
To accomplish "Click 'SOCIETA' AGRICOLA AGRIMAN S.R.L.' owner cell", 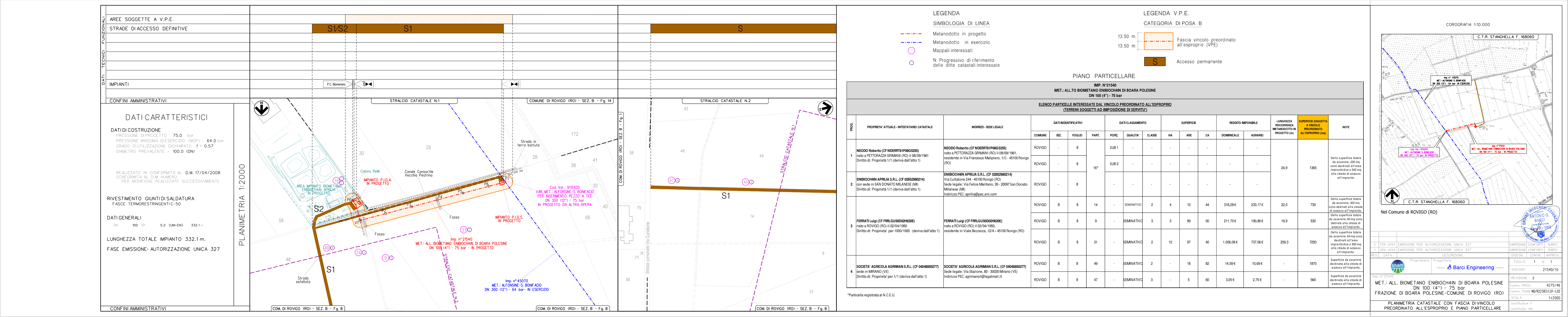I will [899, 271].
